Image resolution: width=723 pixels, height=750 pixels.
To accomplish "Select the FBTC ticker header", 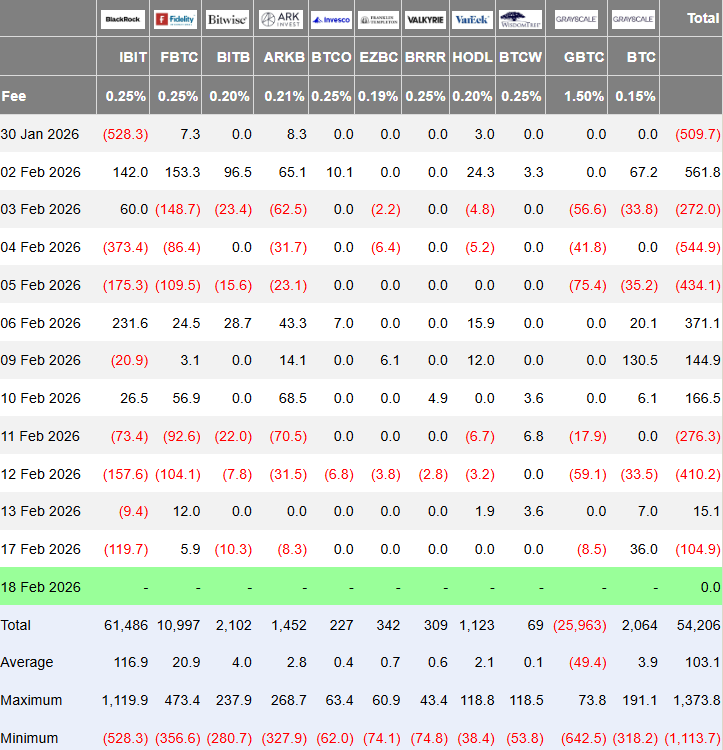I will point(179,57).
